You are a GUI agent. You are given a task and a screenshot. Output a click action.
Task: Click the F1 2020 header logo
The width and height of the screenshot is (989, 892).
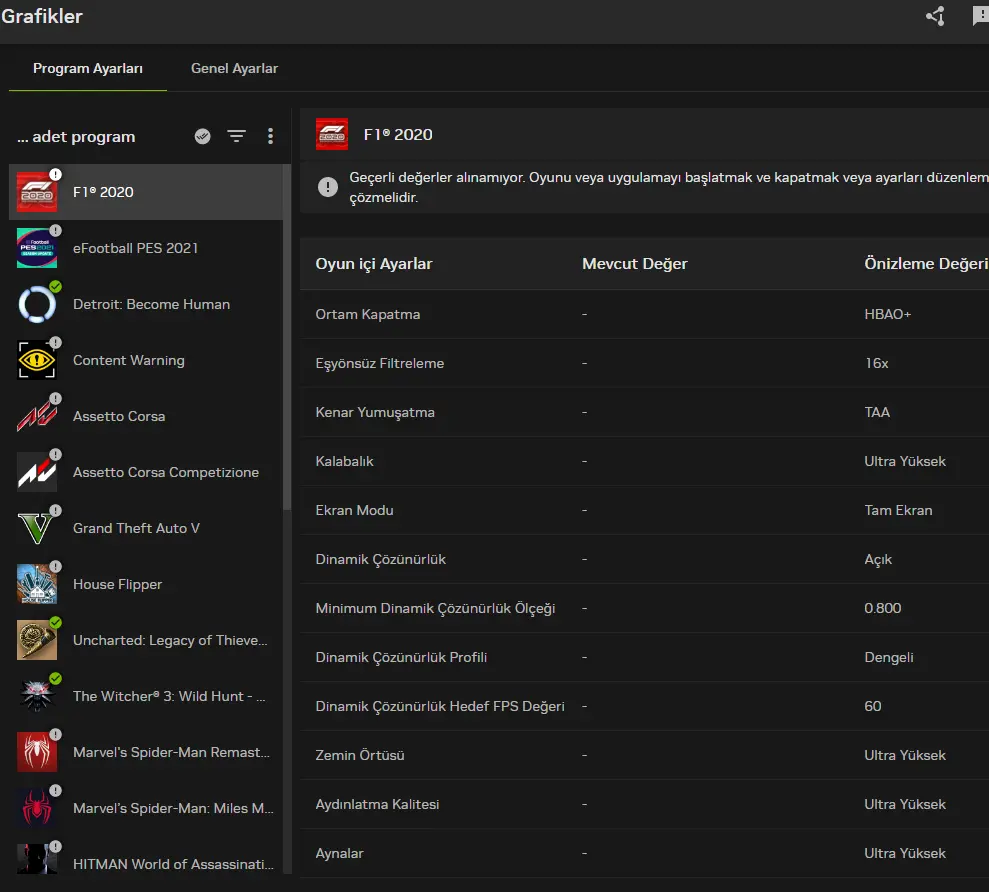click(x=332, y=134)
